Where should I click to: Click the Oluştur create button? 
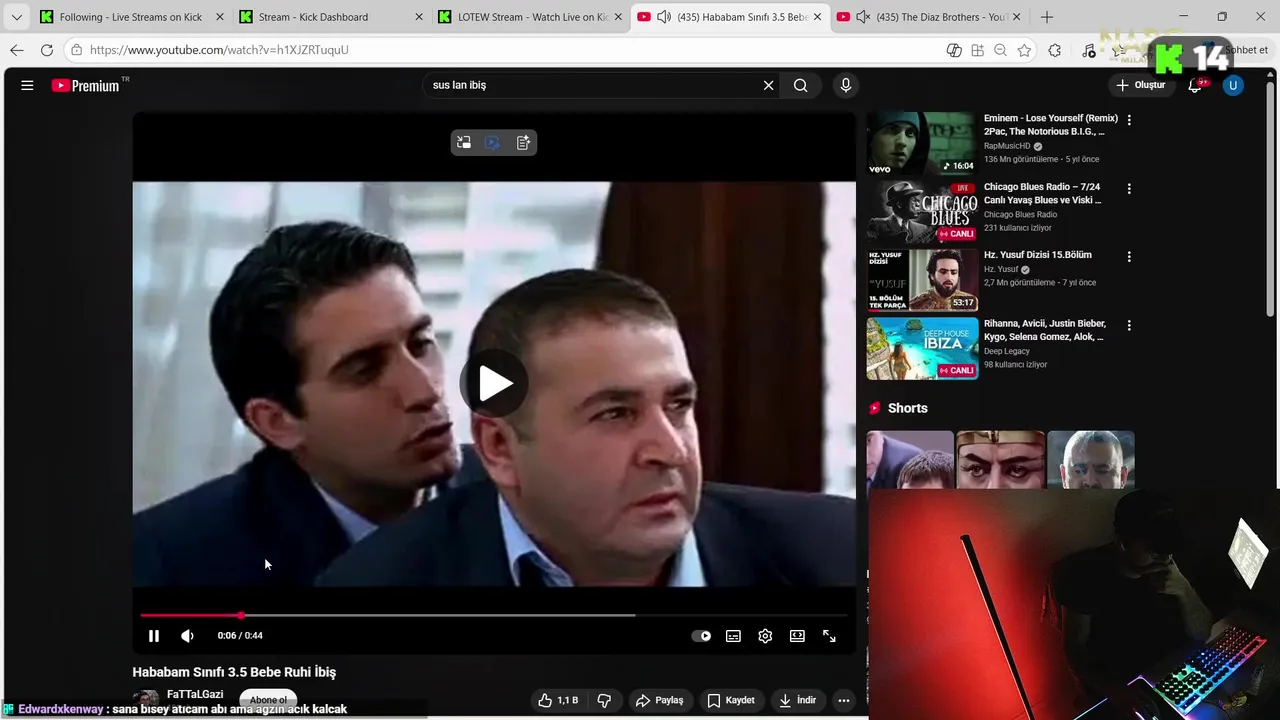coord(1141,86)
